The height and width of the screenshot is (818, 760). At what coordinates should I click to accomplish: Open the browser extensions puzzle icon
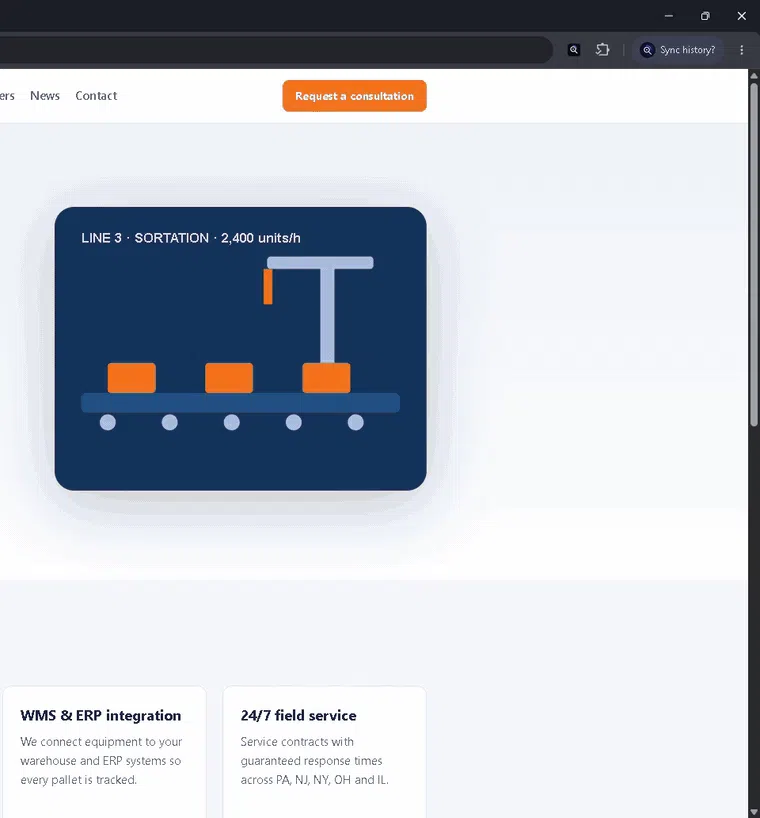pyautogui.click(x=602, y=50)
